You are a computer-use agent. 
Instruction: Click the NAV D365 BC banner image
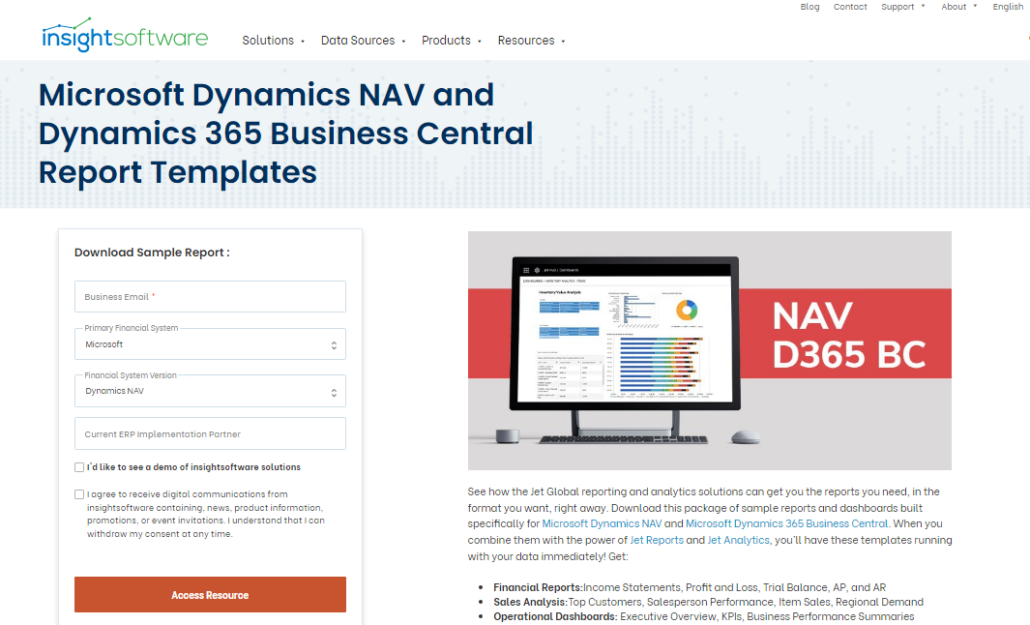[x=709, y=350]
